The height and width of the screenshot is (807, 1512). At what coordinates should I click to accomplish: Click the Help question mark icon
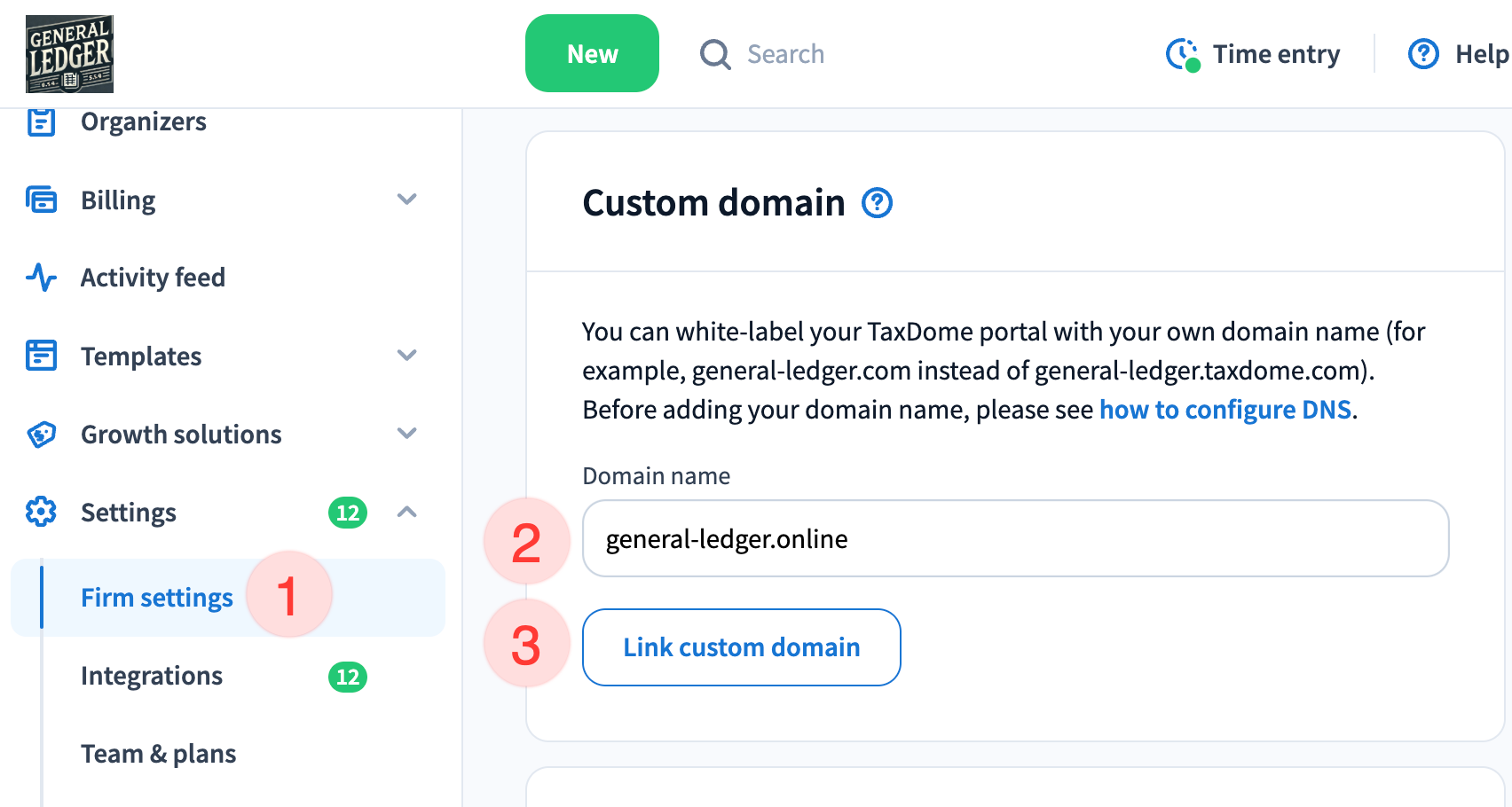1423,54
